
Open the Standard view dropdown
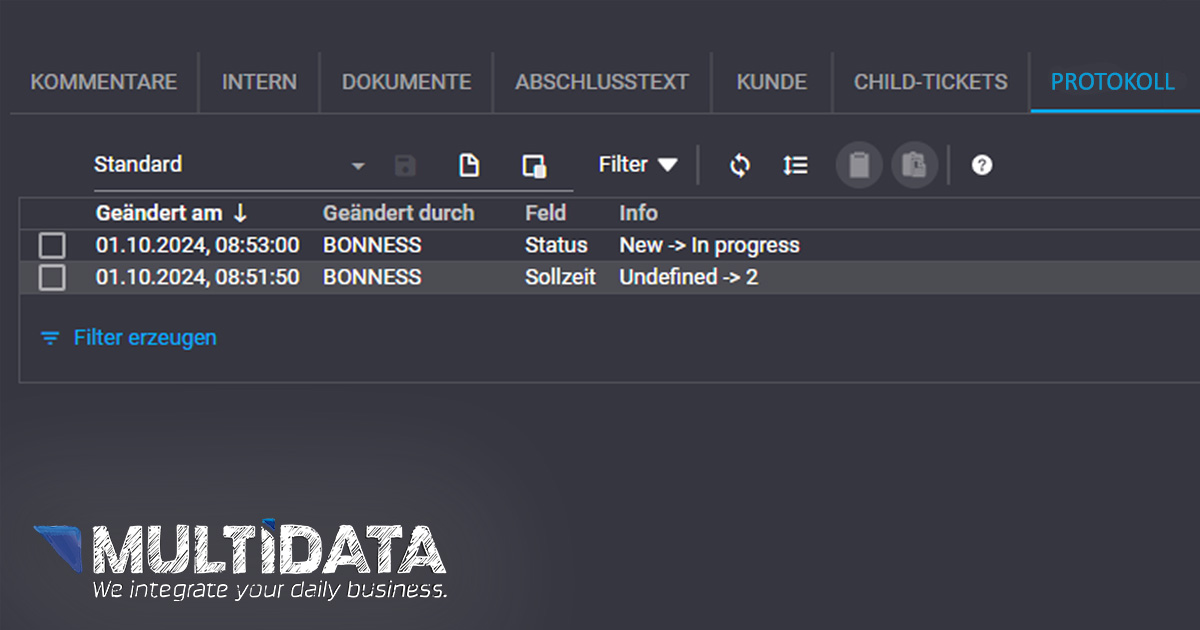[358, 166]
